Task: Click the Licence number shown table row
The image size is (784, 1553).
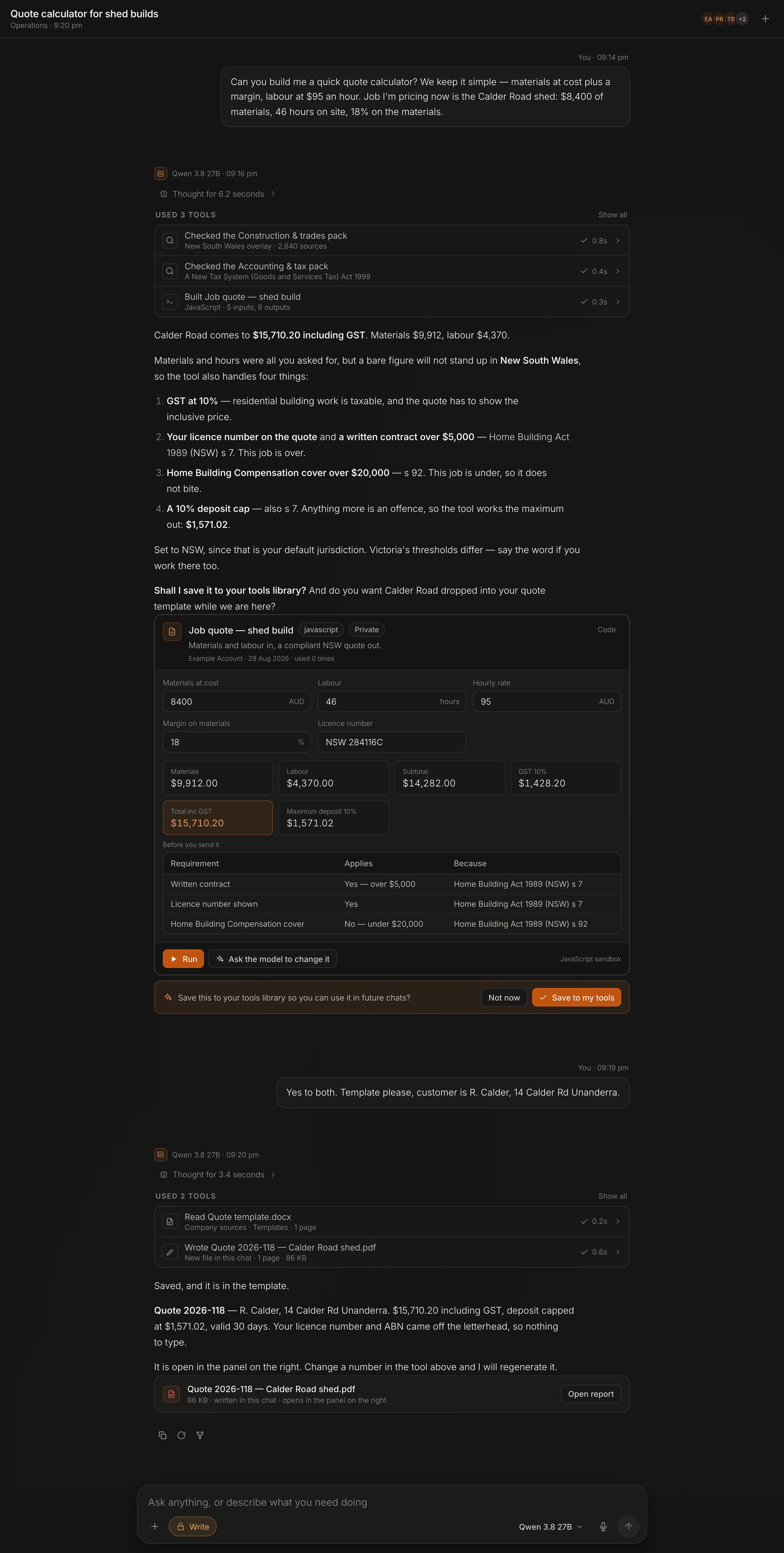Action: click(392, 904)
